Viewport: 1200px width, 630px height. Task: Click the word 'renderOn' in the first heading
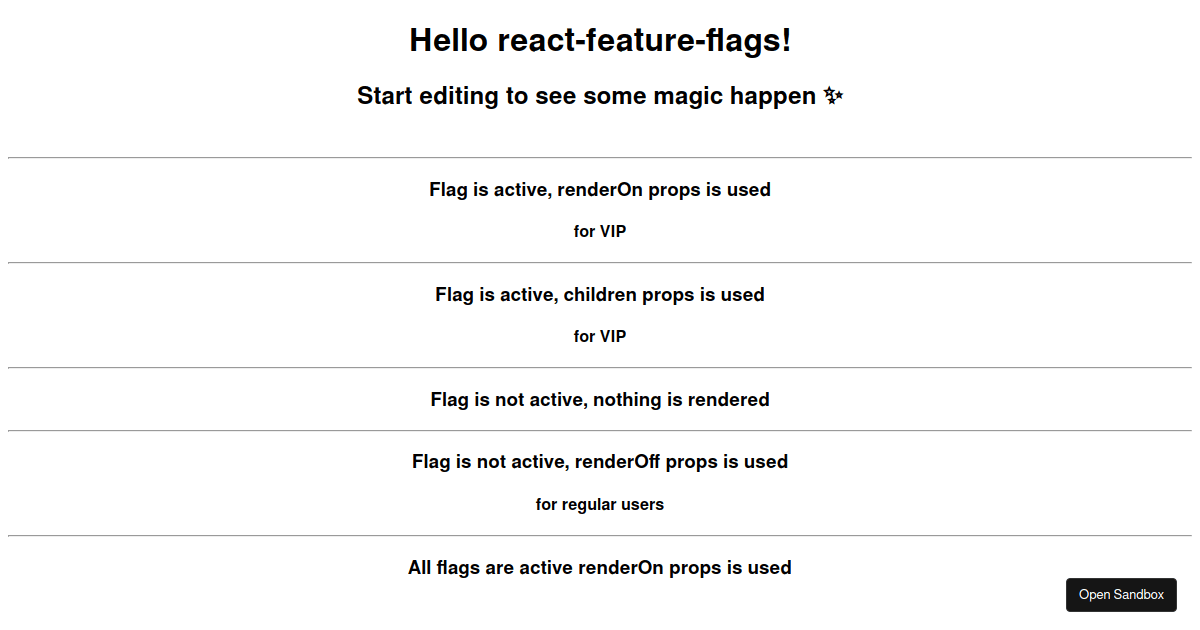pos(600,189)
